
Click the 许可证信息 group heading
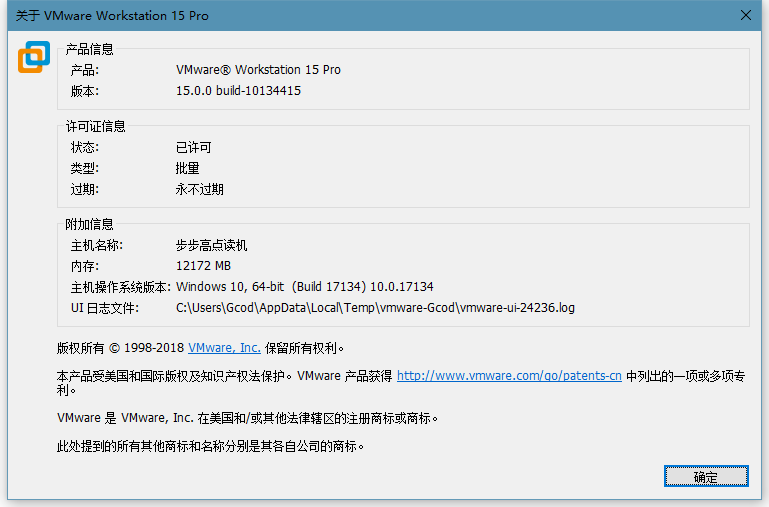pos(96,127)
